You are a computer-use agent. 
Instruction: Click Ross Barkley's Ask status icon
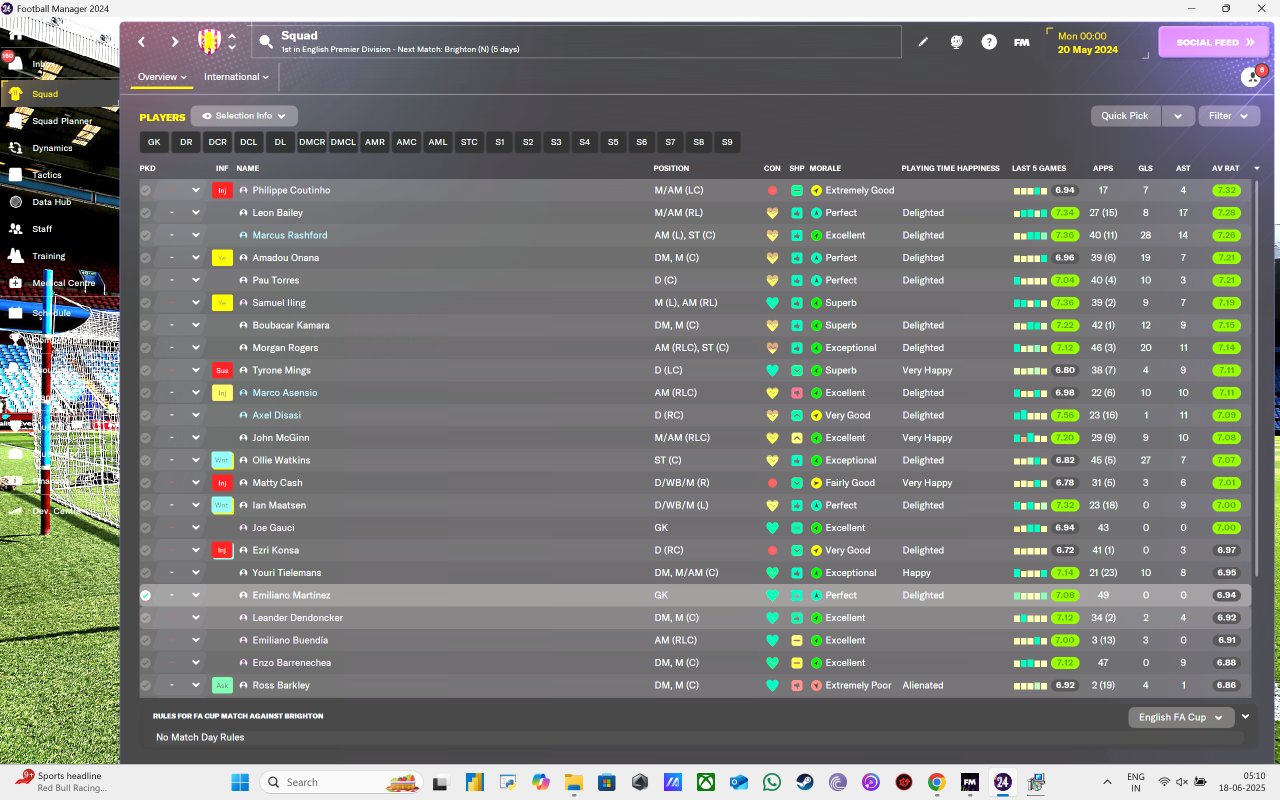[222, 685]
